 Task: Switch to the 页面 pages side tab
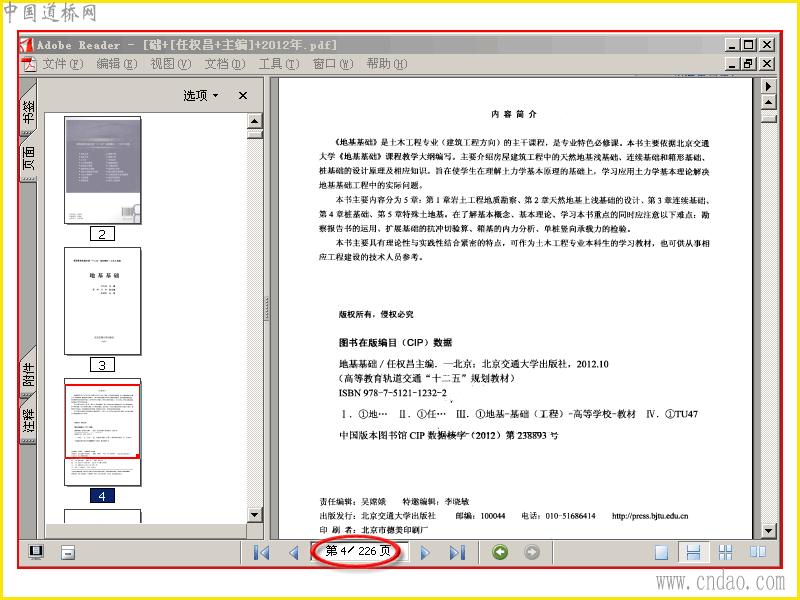pos(28,158)
